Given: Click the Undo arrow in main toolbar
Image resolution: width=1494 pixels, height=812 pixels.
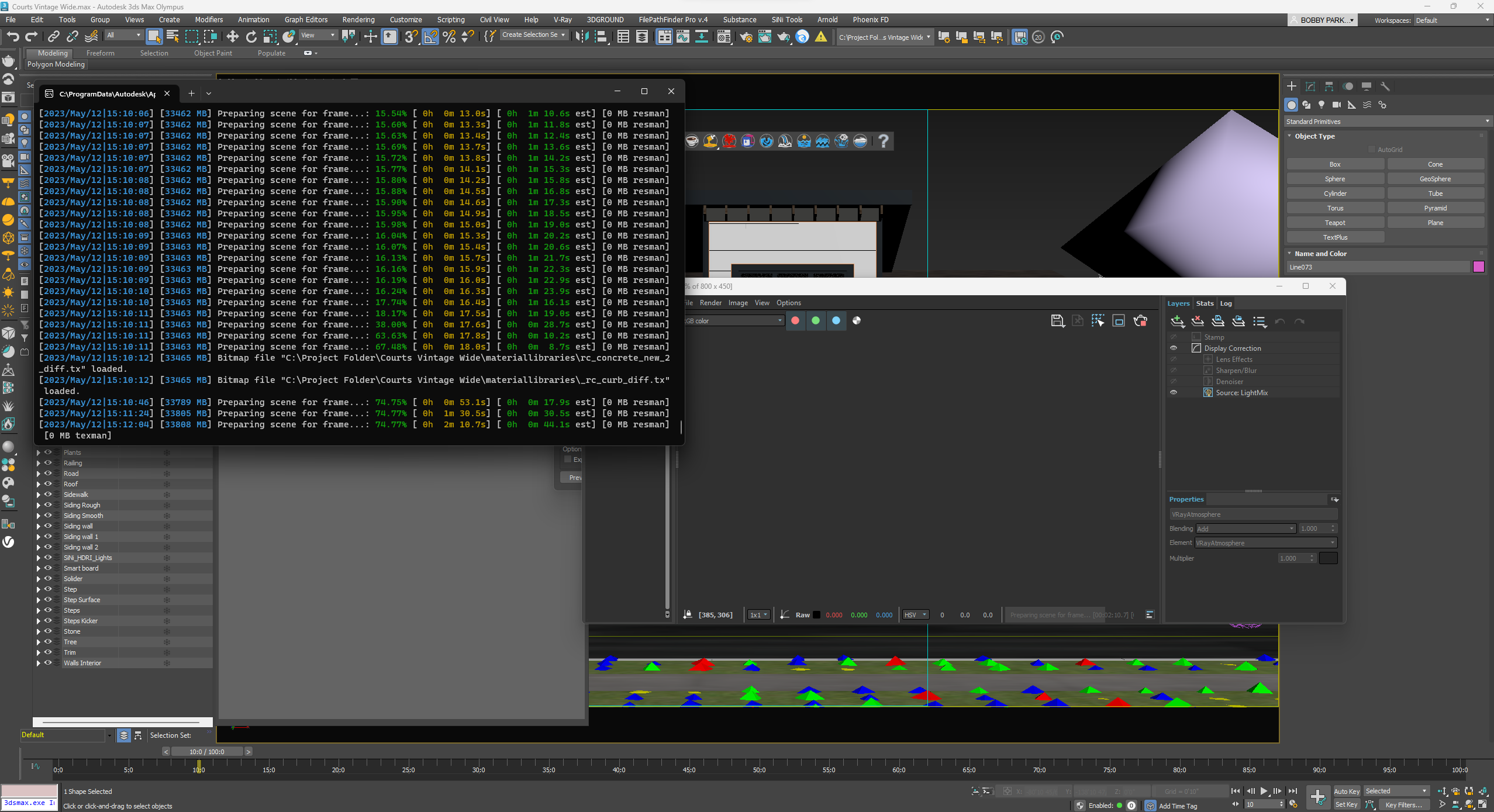Looking at the screenshot, I should tap(13, 37).
